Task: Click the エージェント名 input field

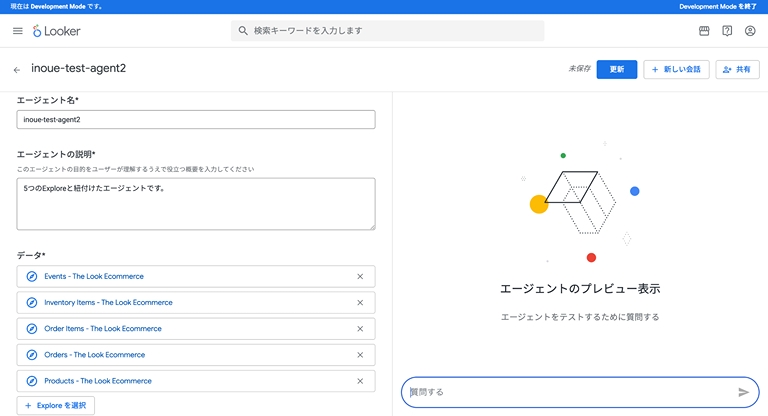Action: 196,120
